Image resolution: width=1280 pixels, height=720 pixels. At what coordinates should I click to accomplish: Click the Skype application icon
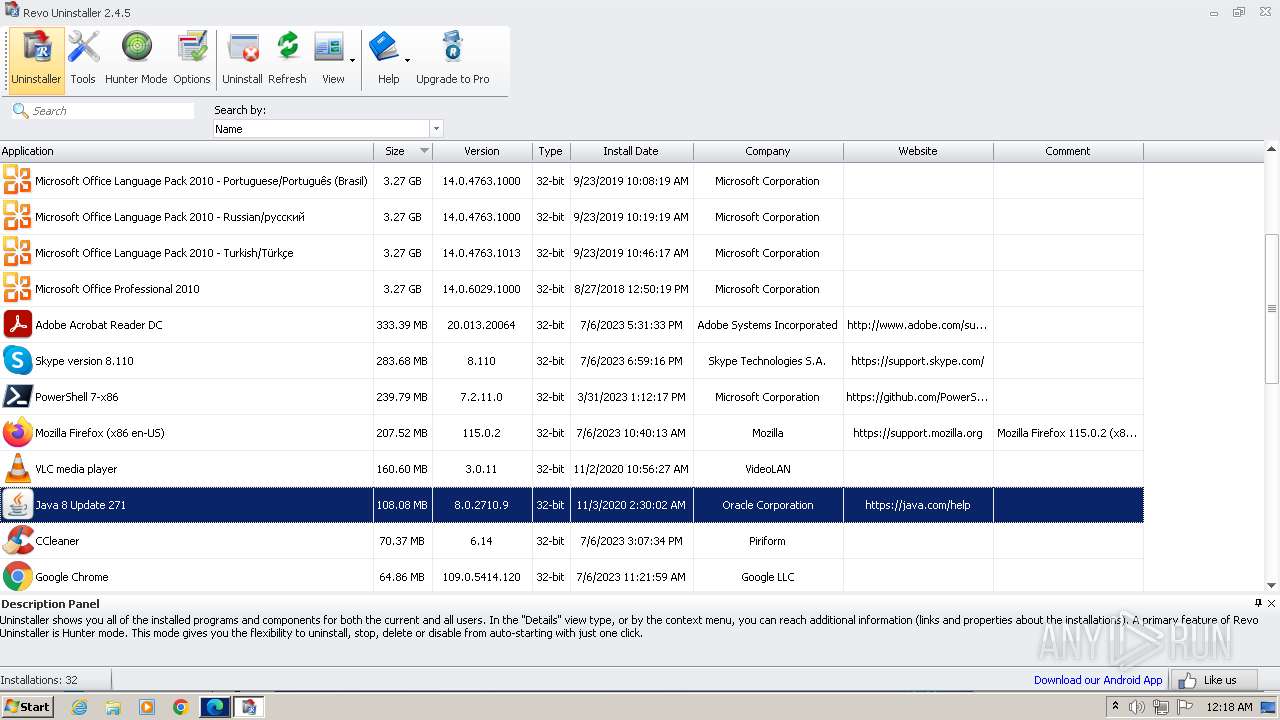coord(17,360)
